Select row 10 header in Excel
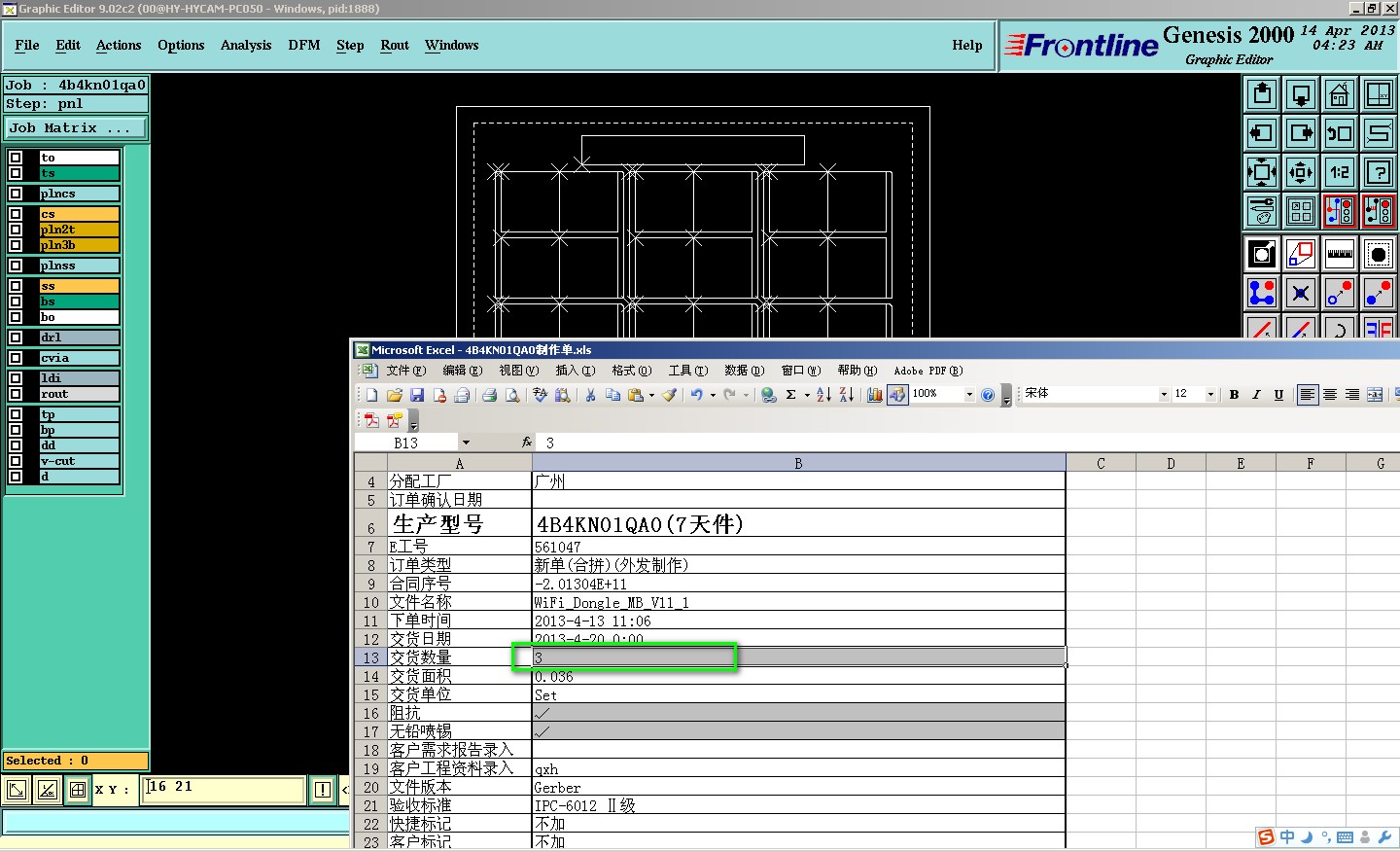This screenshot has width=1400, height=852. tap(370, 602)
